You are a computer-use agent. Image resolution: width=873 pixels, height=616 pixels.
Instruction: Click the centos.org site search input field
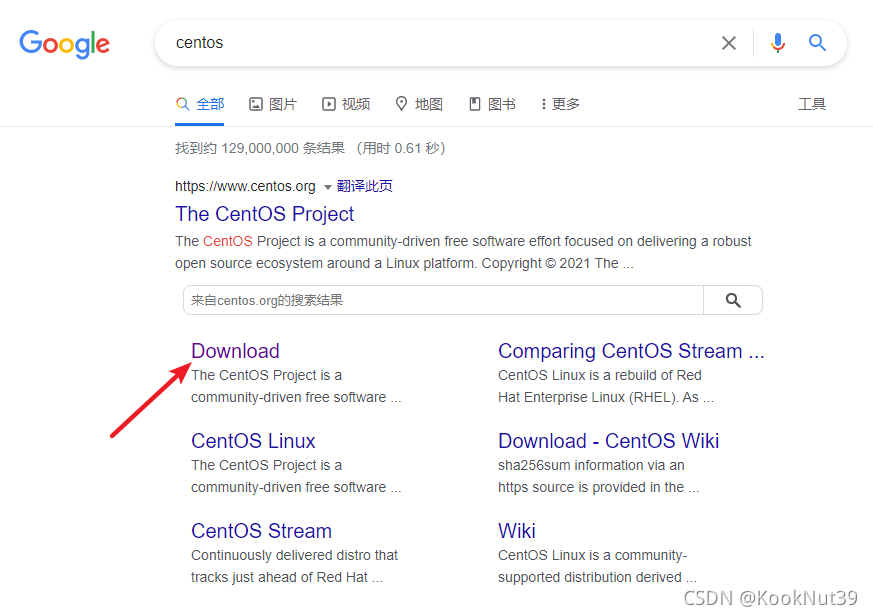443,300
